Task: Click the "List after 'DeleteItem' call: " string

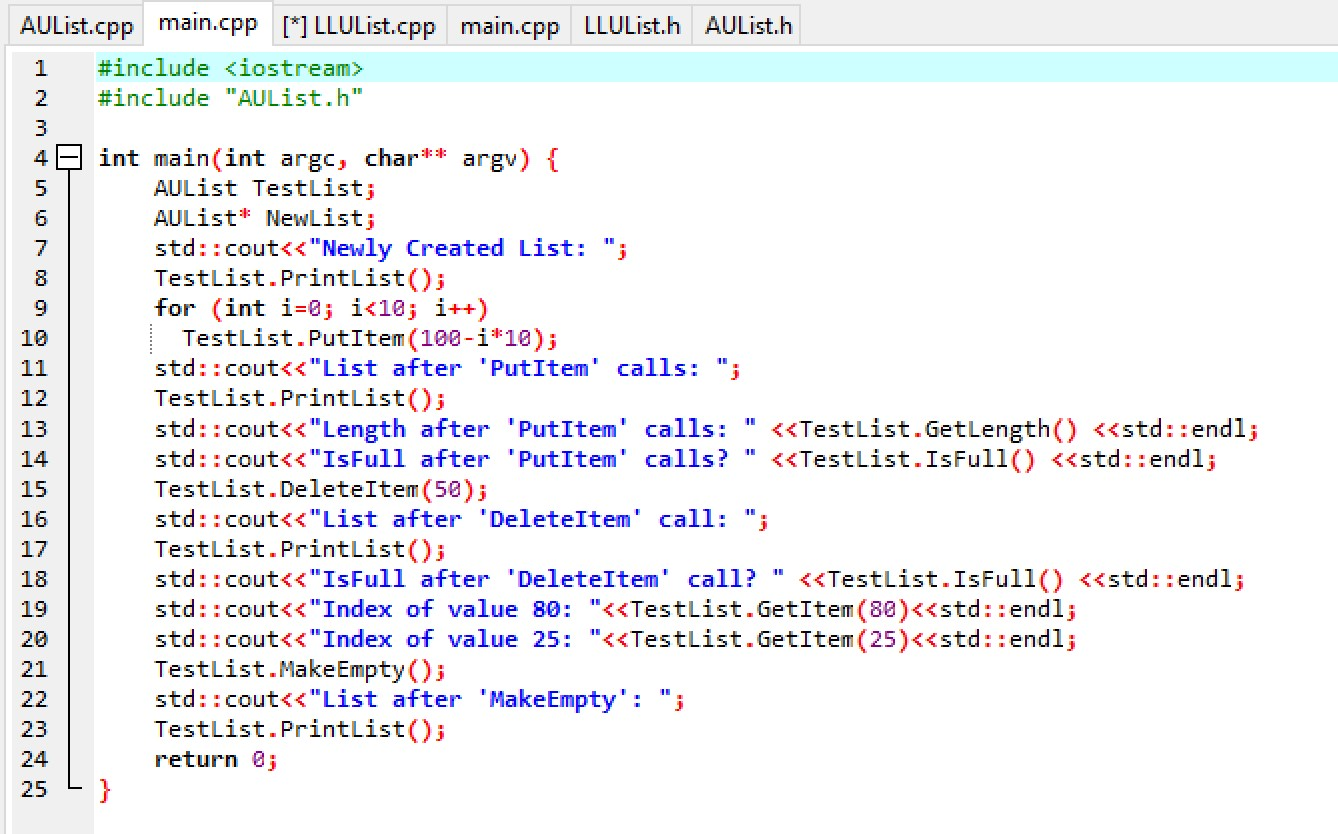Action: 533,519
